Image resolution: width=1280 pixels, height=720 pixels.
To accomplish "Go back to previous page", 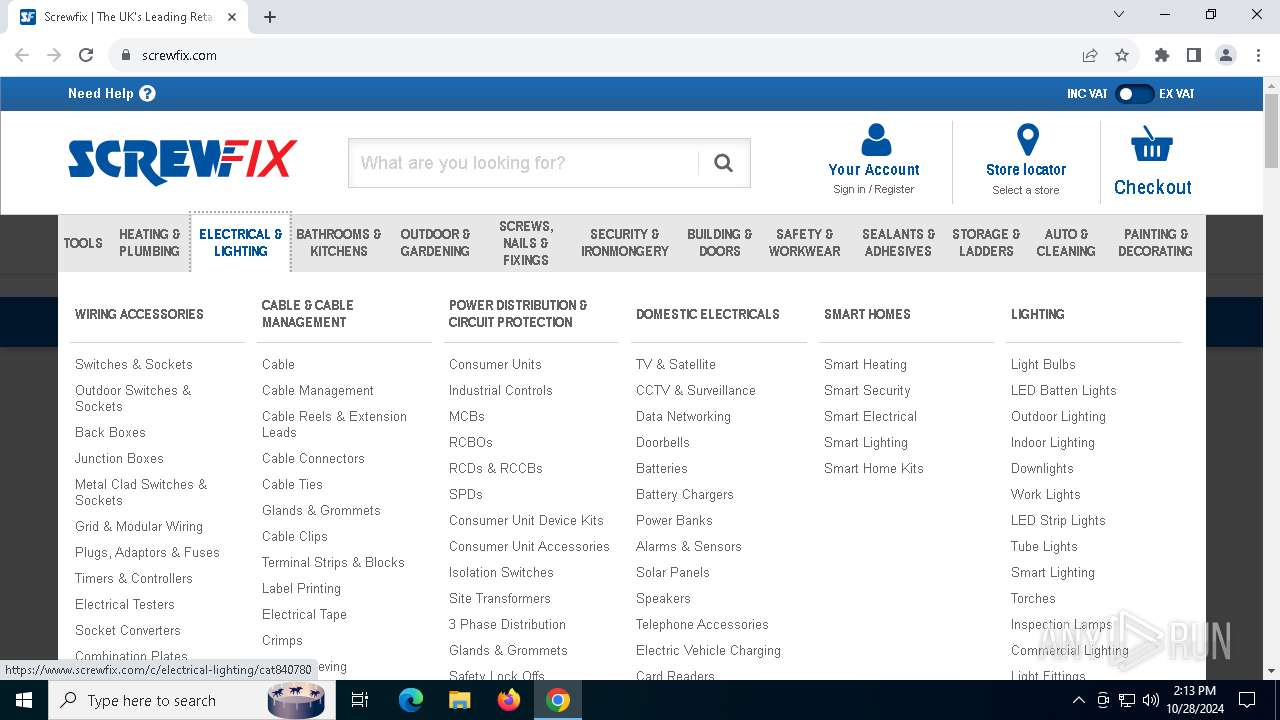I will pos(22,55).
